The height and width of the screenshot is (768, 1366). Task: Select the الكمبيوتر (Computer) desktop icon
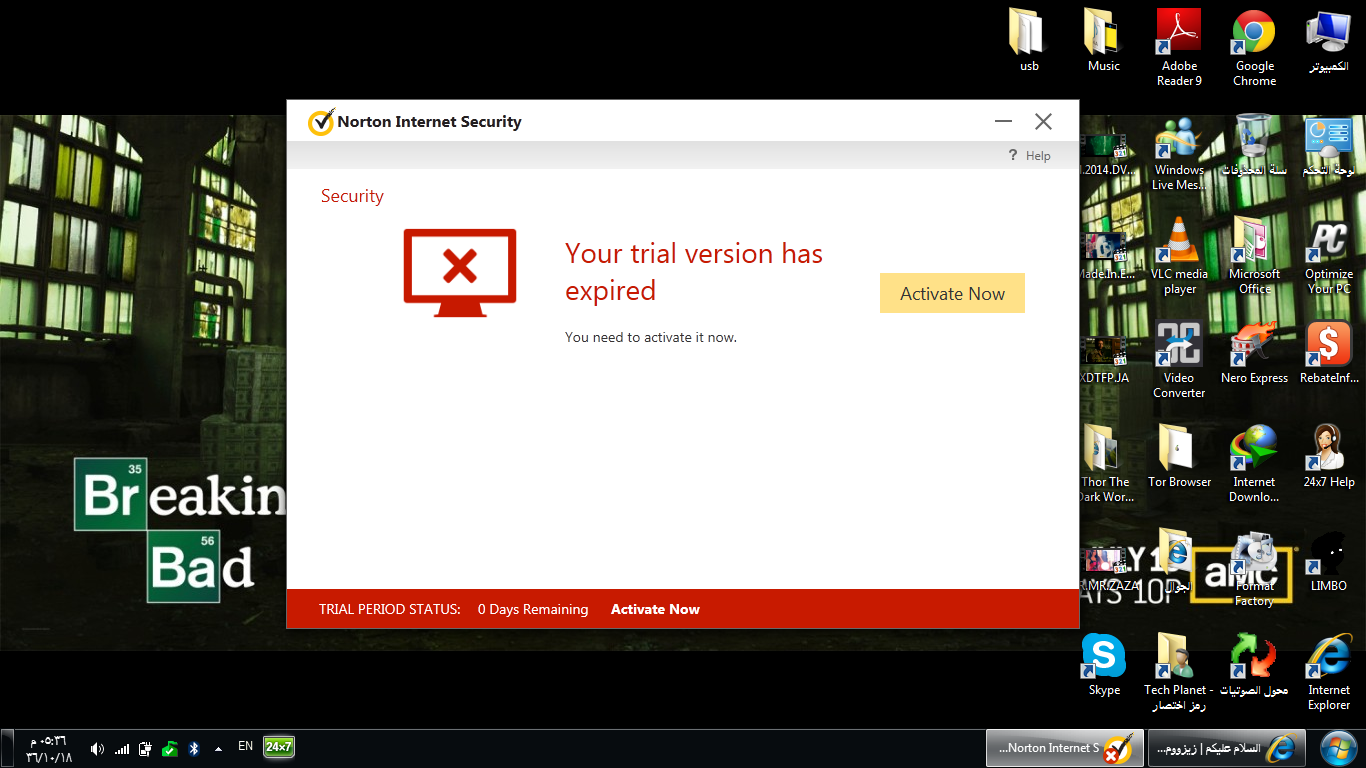(x=1329, y=41)
